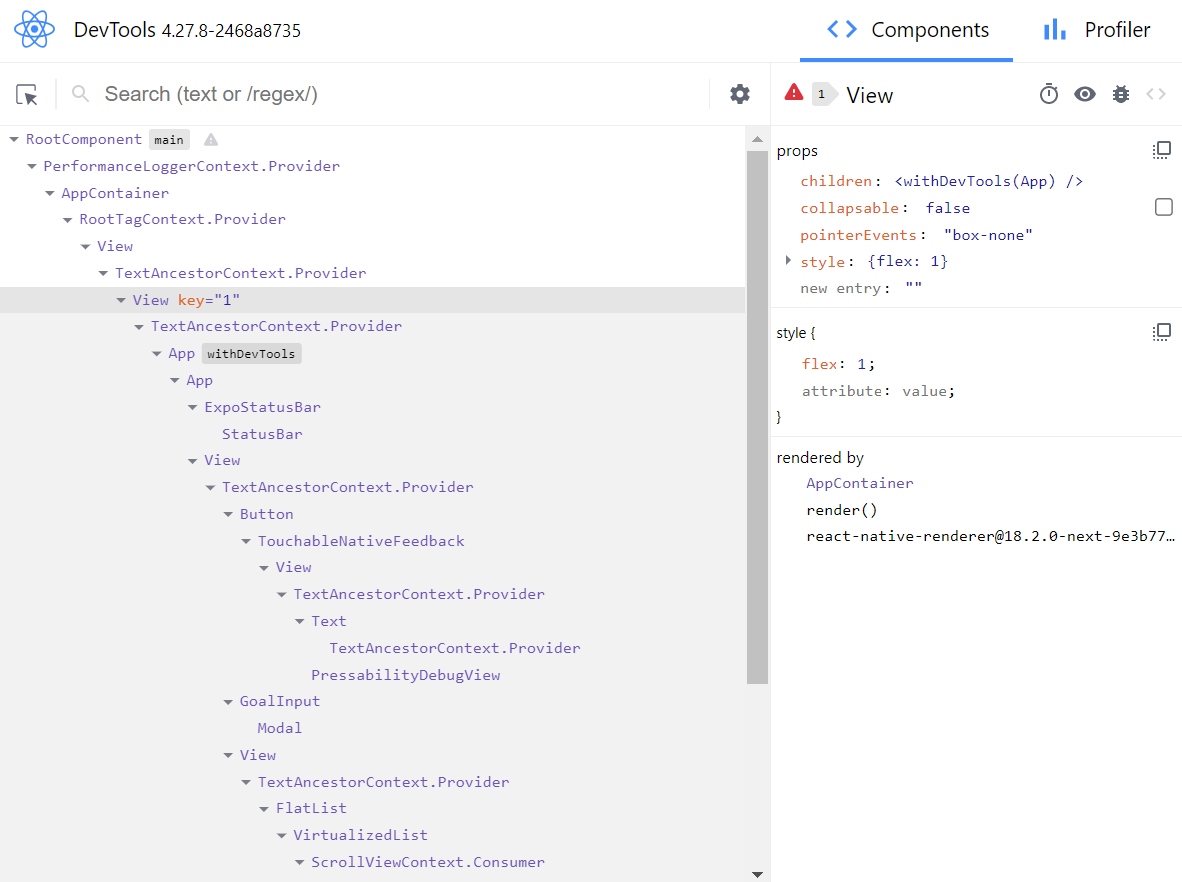Viewport: 1182px width, 882px height.
Task: Toggle the collapsable prop checkbox
Action: (x=1163, y=207)
